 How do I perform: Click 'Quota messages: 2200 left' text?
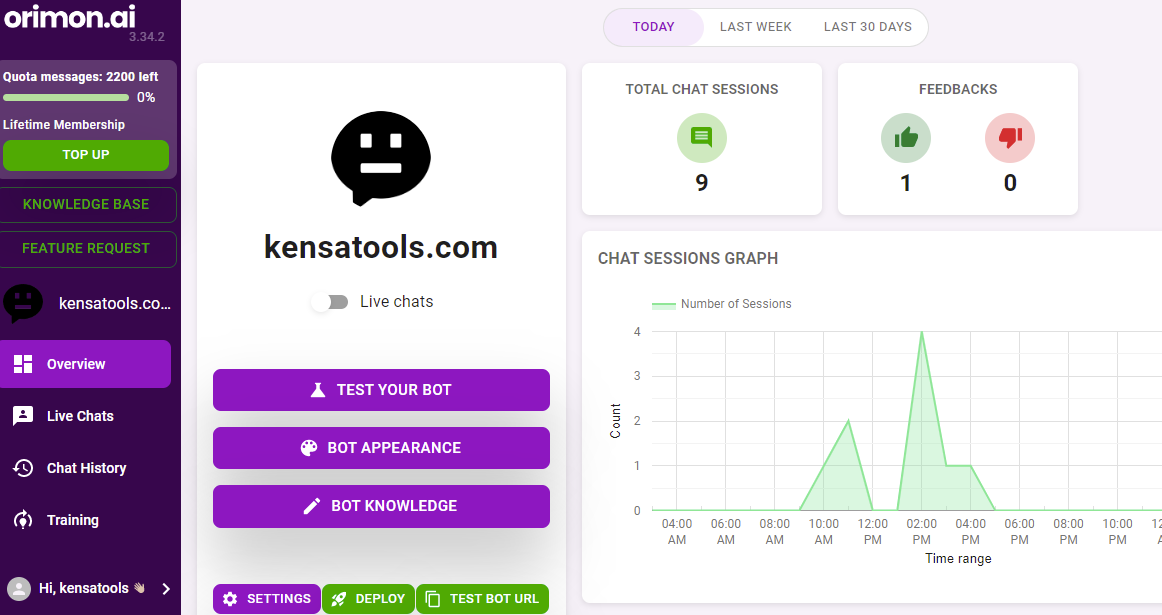(81, 76)
